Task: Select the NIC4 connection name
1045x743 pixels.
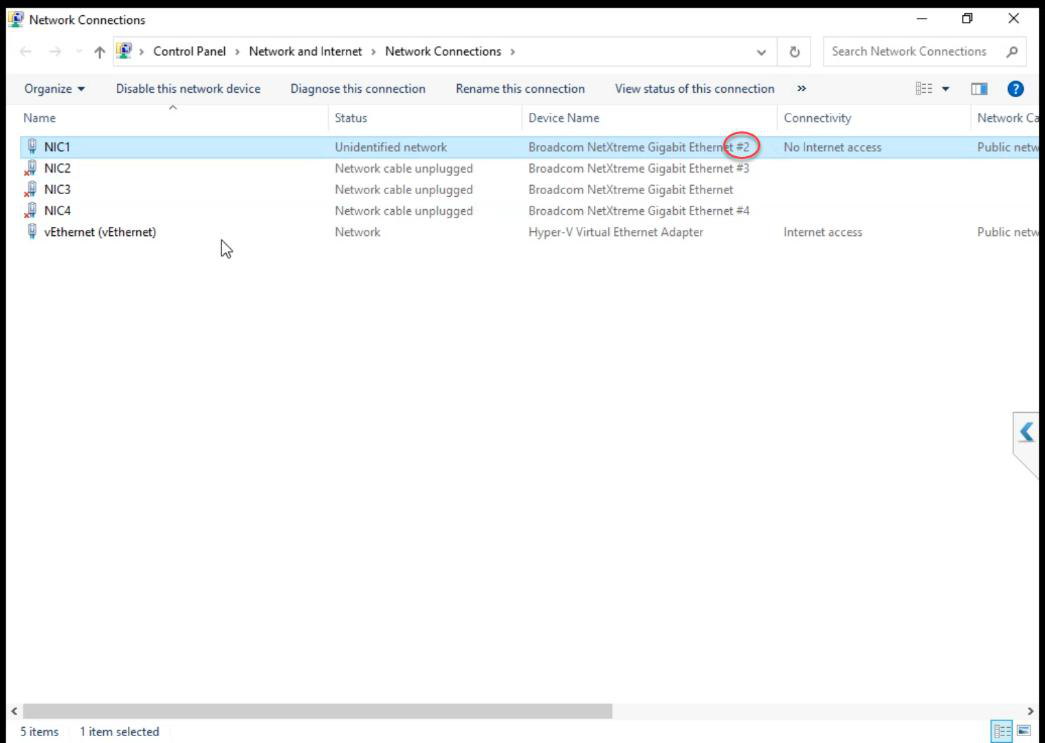Action: (57, 211)
